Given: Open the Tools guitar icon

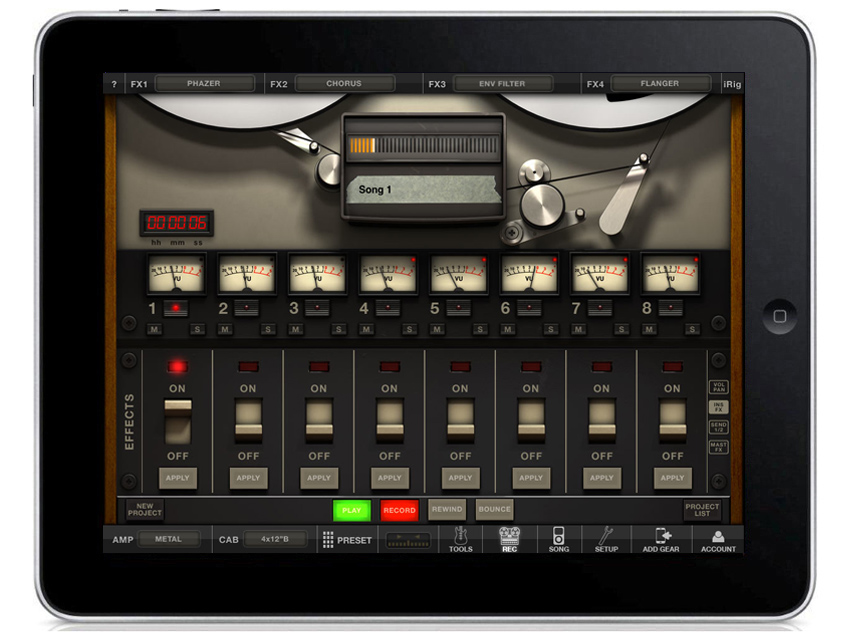Looking at the screenshot, I should [x=460, y=539].
